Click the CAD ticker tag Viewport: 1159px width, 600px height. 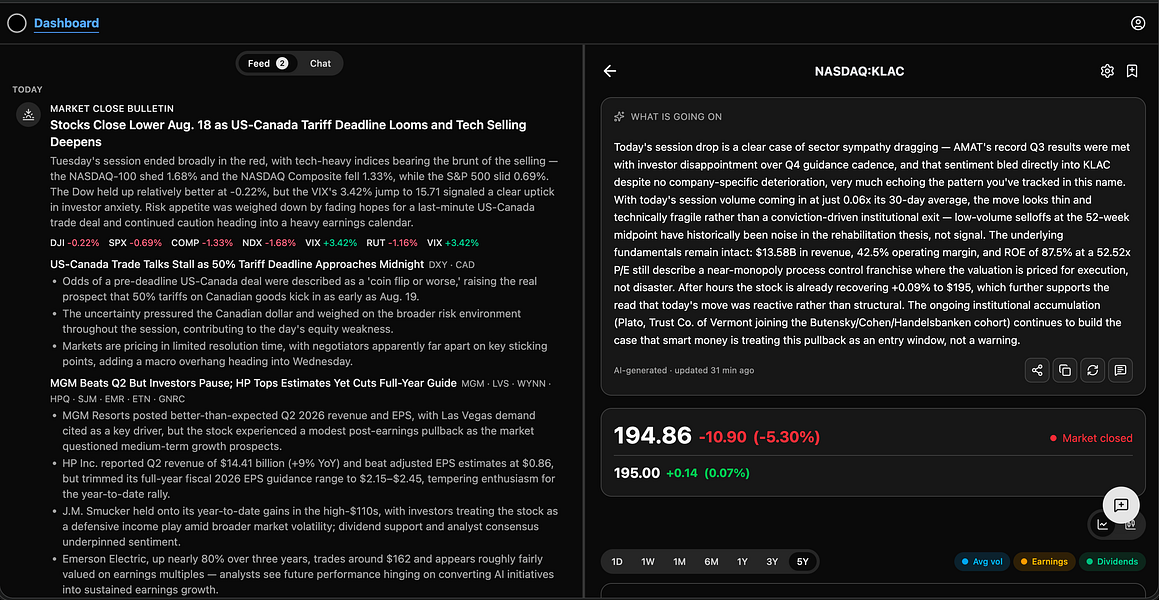466,265
